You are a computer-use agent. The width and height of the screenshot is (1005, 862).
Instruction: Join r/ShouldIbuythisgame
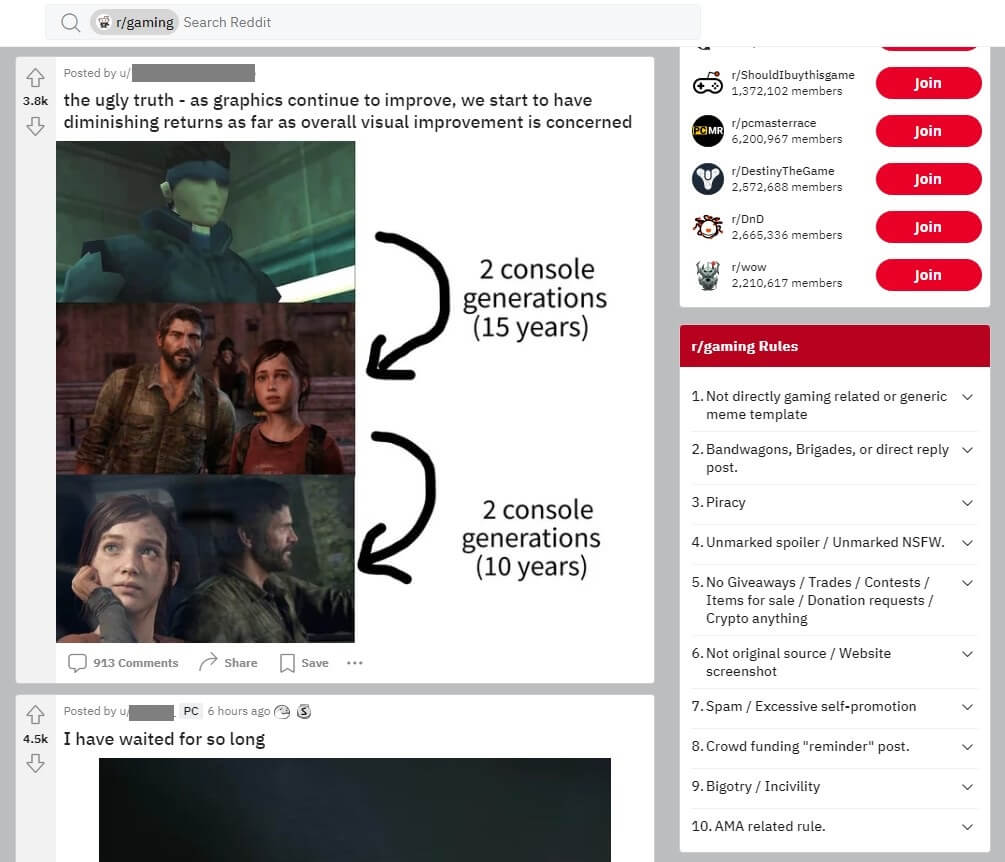click(x=928, y=83)
